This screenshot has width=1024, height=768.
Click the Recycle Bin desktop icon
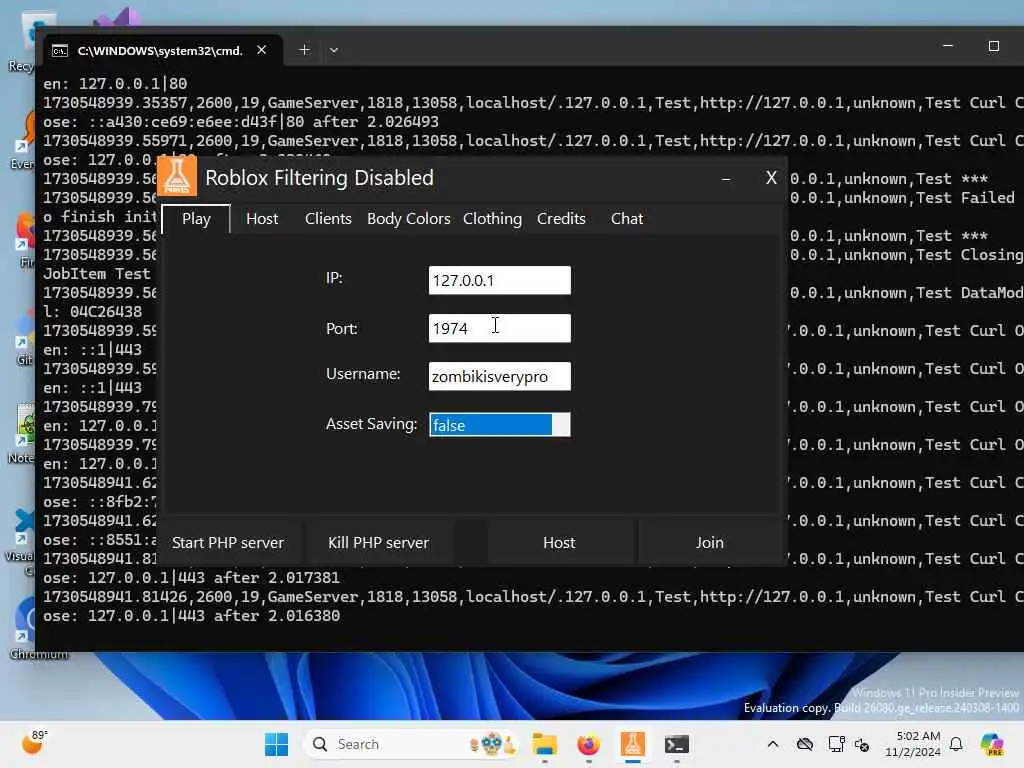[x=22, y=40]
